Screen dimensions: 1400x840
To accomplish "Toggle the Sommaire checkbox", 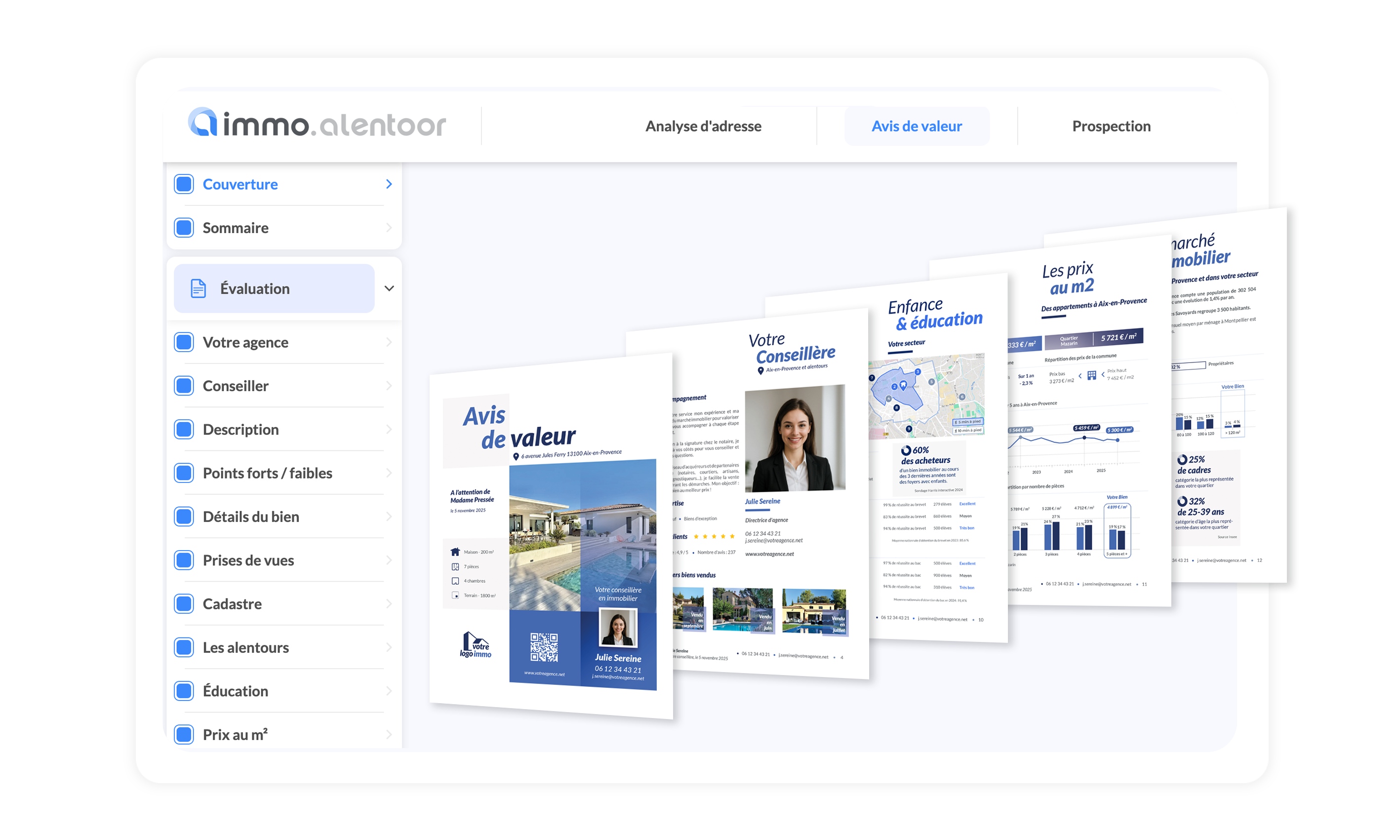I will [184, 228].
